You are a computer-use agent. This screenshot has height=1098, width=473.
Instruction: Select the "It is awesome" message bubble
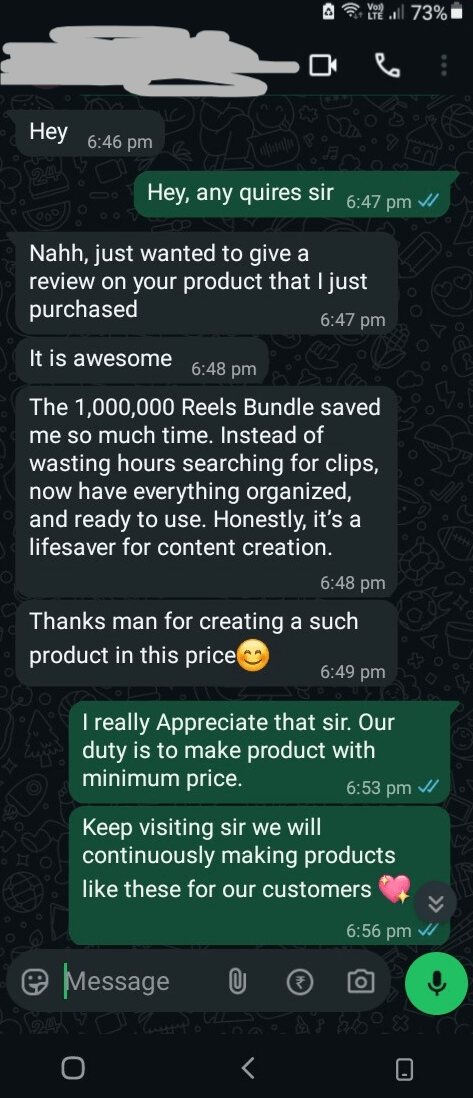[x=142, y=361]
